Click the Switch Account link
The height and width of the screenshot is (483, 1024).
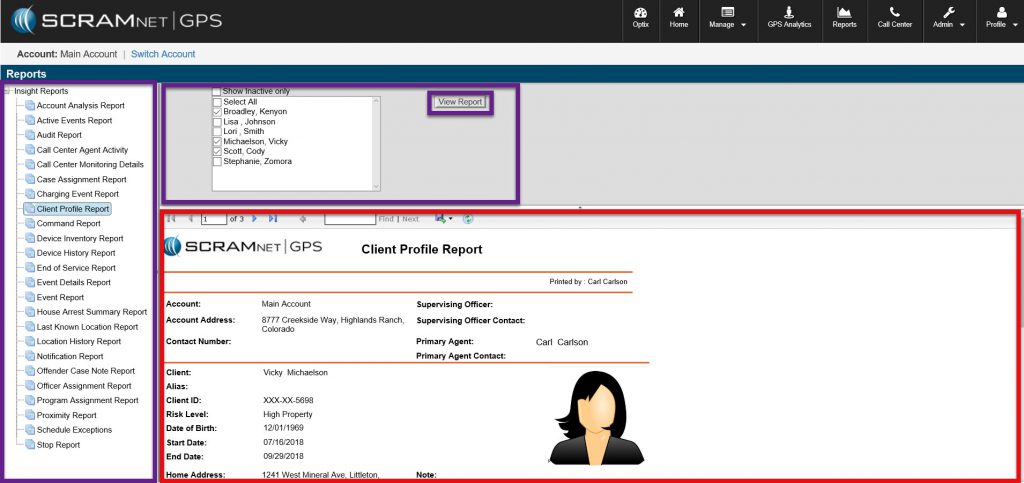pyautogui.click(x=163, y=54)
